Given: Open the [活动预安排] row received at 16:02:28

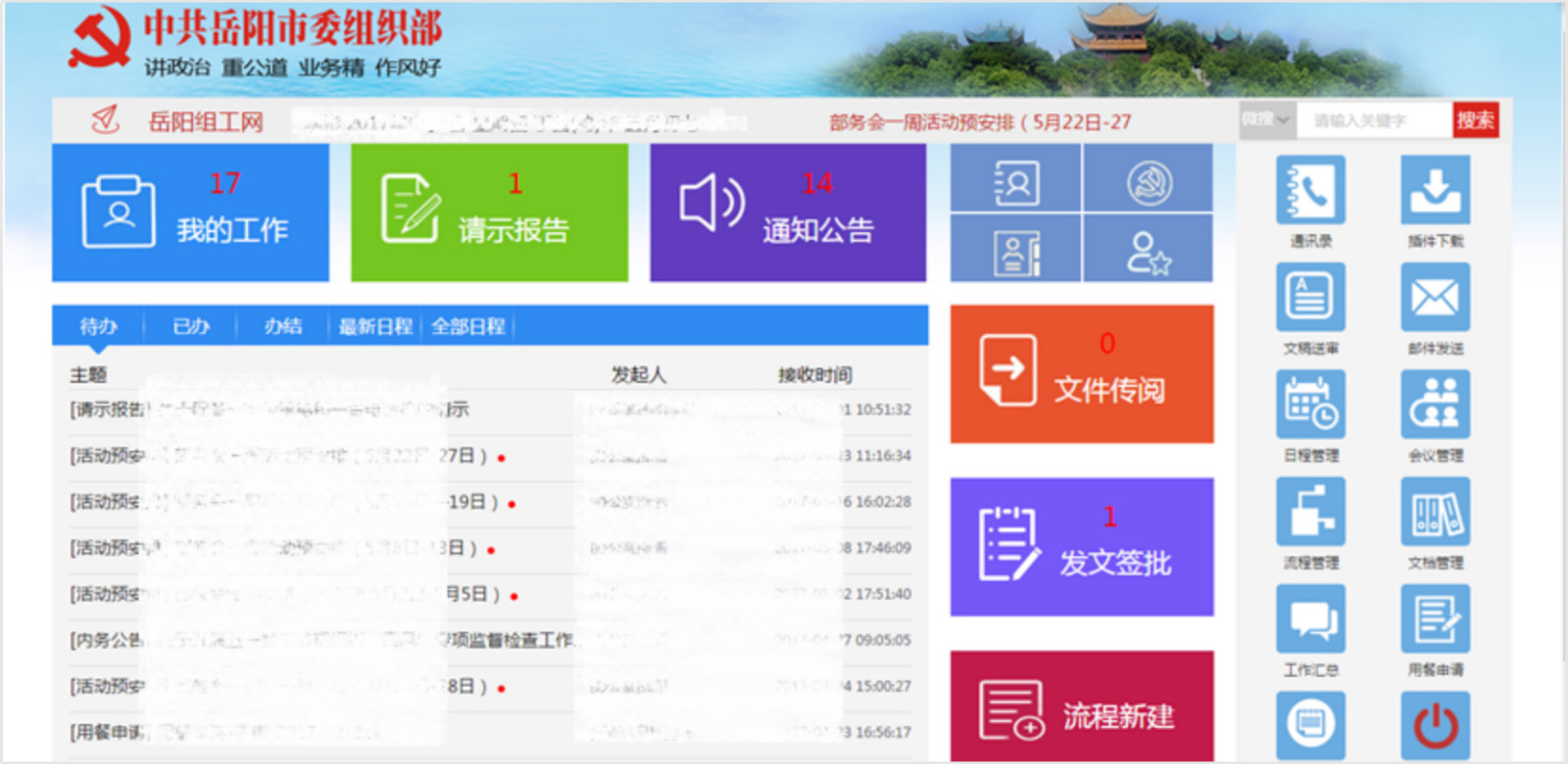Looking at the screenshot, I should click(490, 501).
